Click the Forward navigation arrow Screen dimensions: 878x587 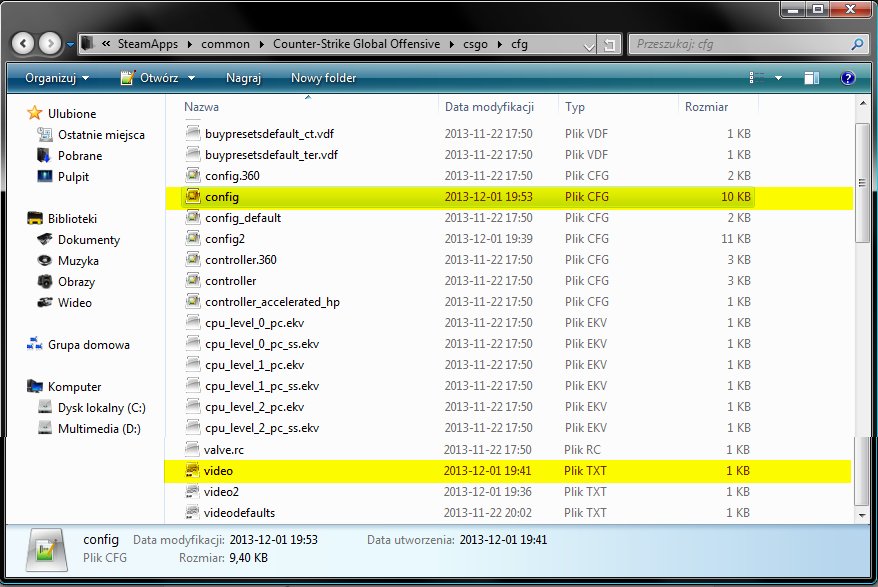coord(50,43)
